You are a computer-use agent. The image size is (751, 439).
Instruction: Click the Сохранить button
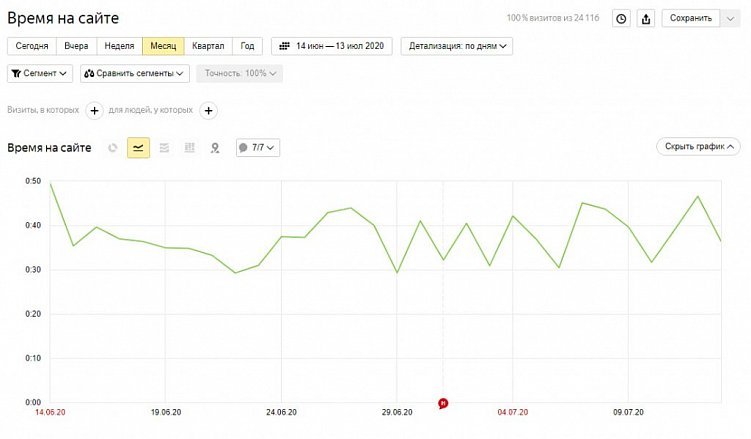click(x=691, y=18)
